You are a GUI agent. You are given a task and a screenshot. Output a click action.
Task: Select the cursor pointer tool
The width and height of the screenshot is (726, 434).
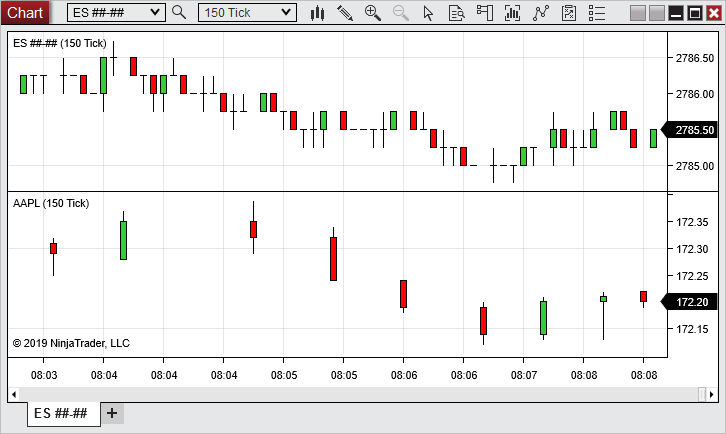(429, 13)
